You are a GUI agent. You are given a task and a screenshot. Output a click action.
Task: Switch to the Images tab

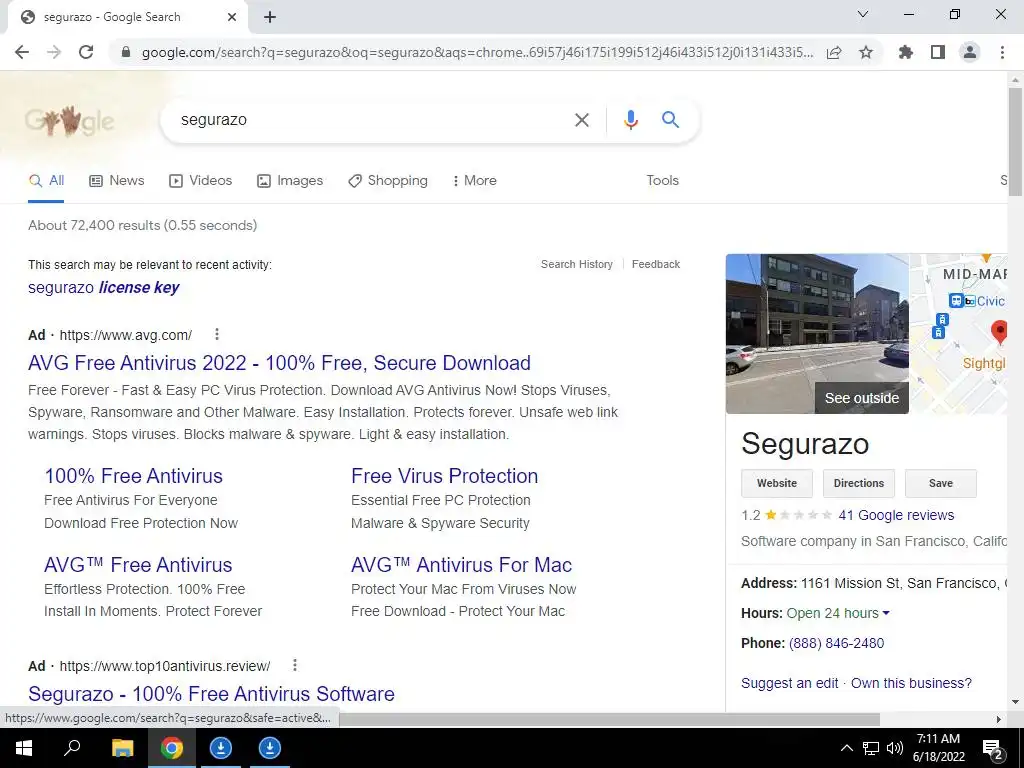tap(289, 181)
